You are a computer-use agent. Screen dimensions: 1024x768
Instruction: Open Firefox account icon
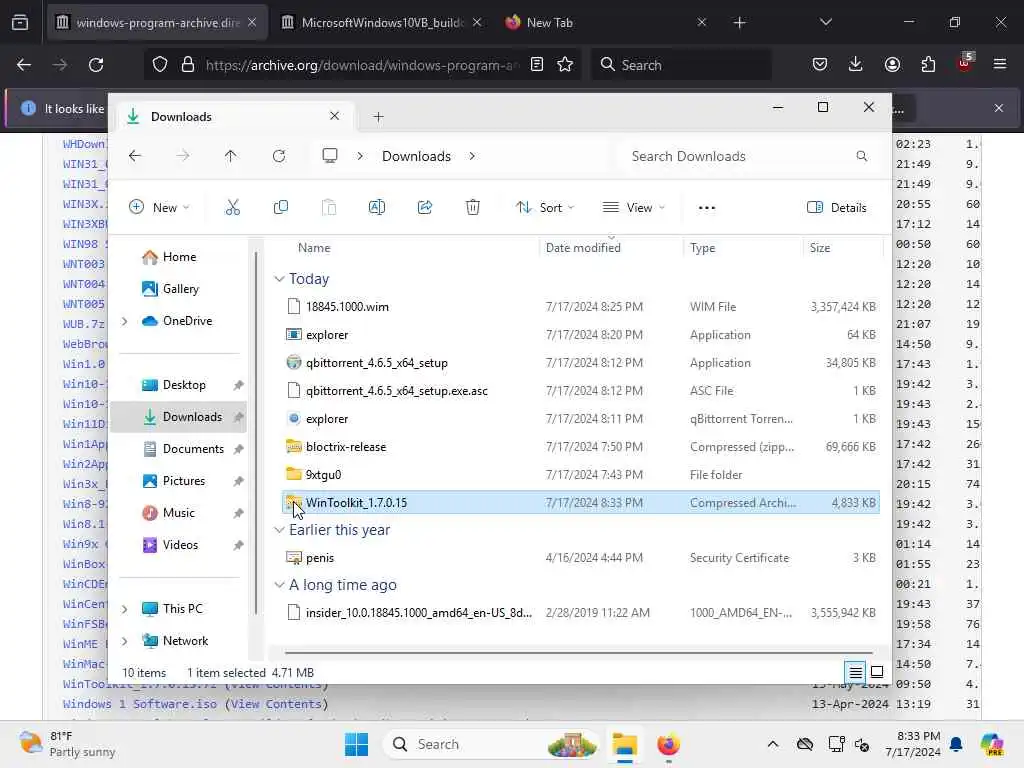pyautogui.click(x=892, y=65)
